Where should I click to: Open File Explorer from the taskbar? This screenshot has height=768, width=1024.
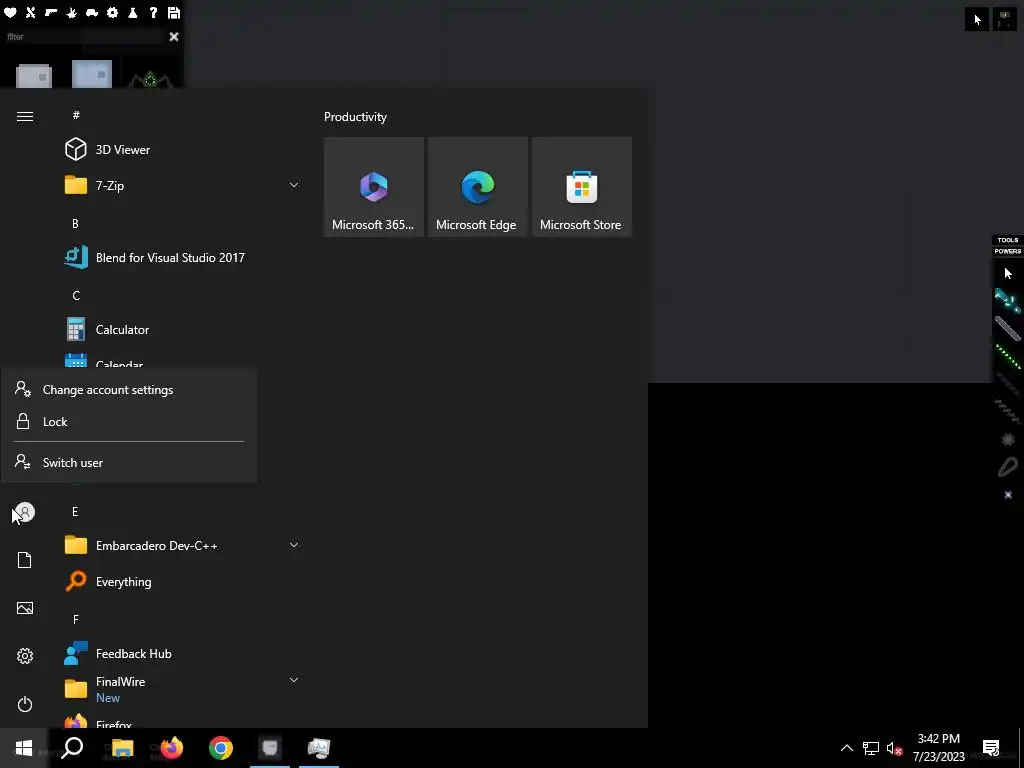point(122,748)
